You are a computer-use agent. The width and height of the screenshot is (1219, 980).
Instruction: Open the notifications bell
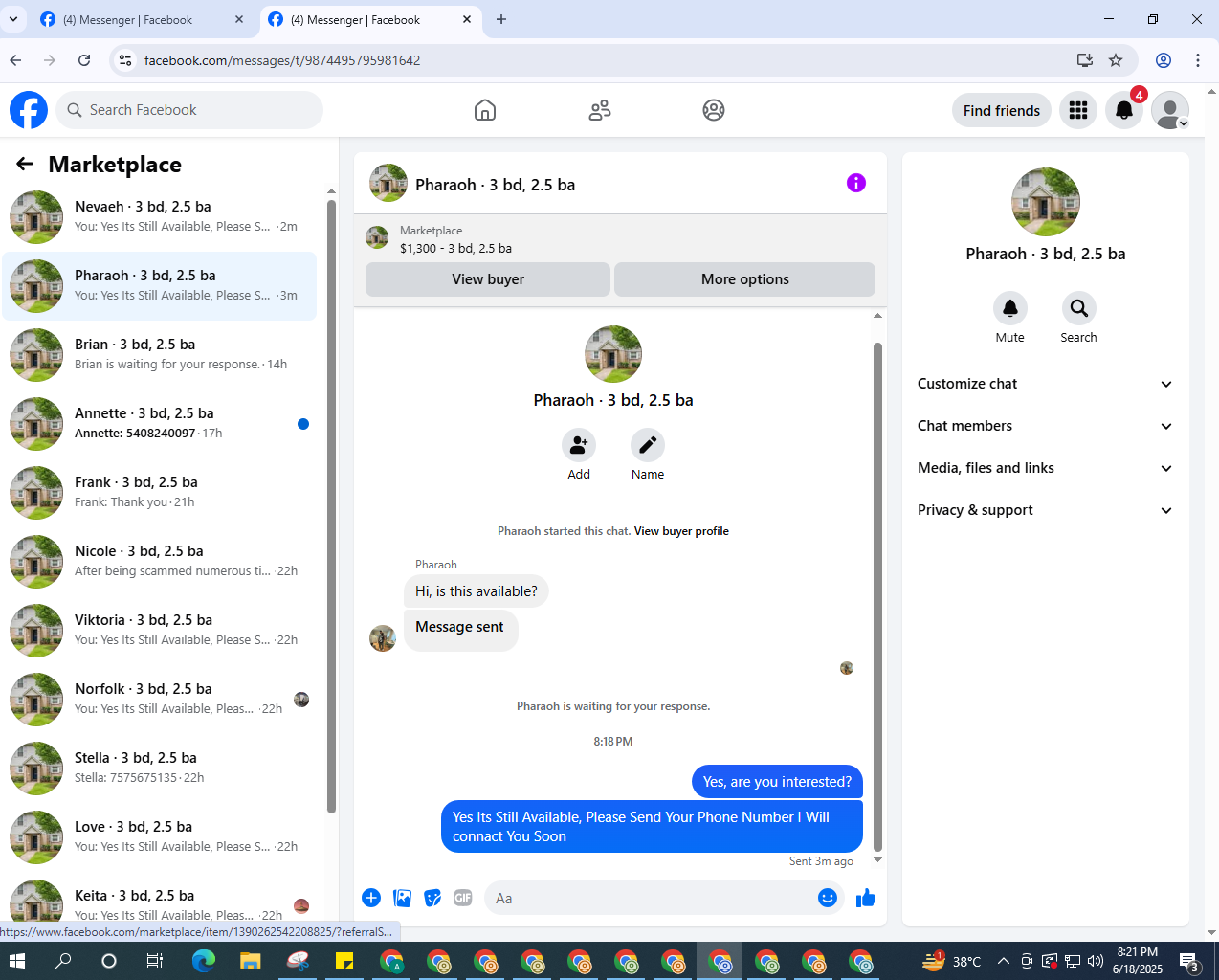1124,110
